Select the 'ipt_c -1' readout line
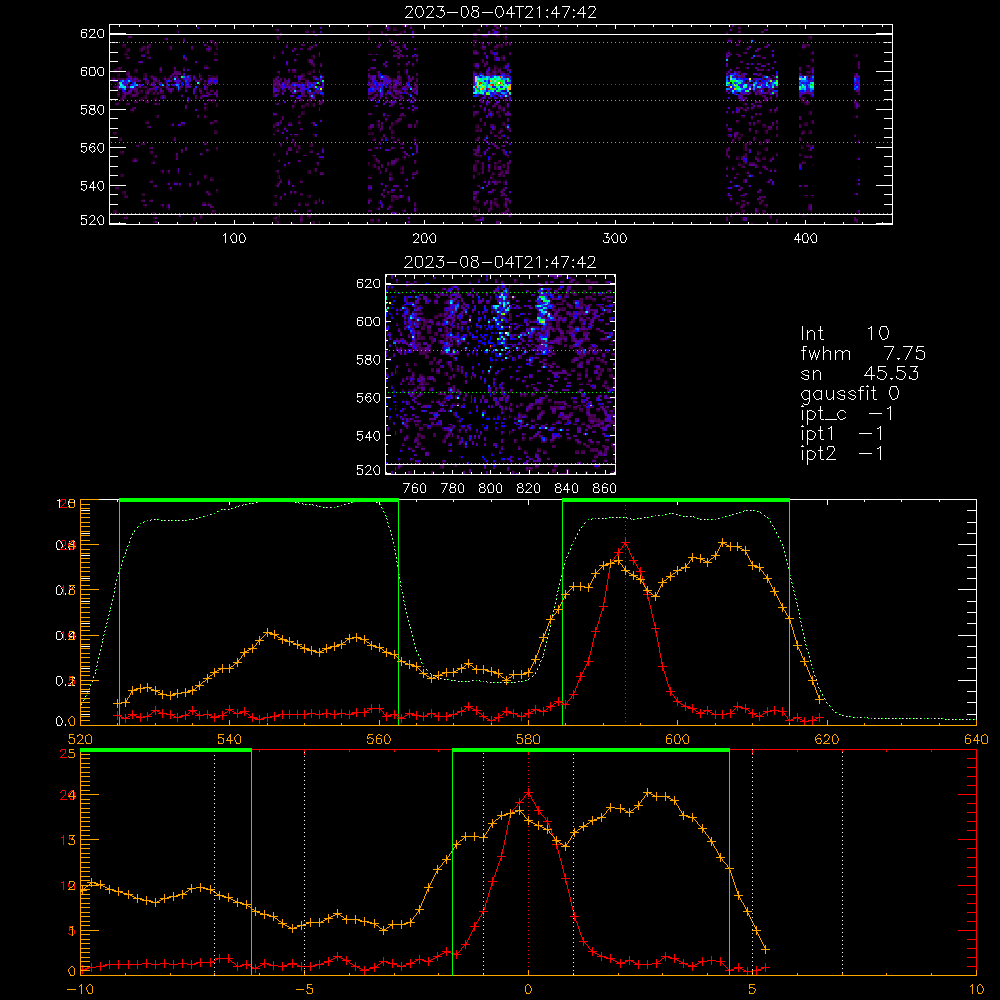The height and width of the screenshot is (1000, 1000). pyautogui.click(x=848, y=414)
